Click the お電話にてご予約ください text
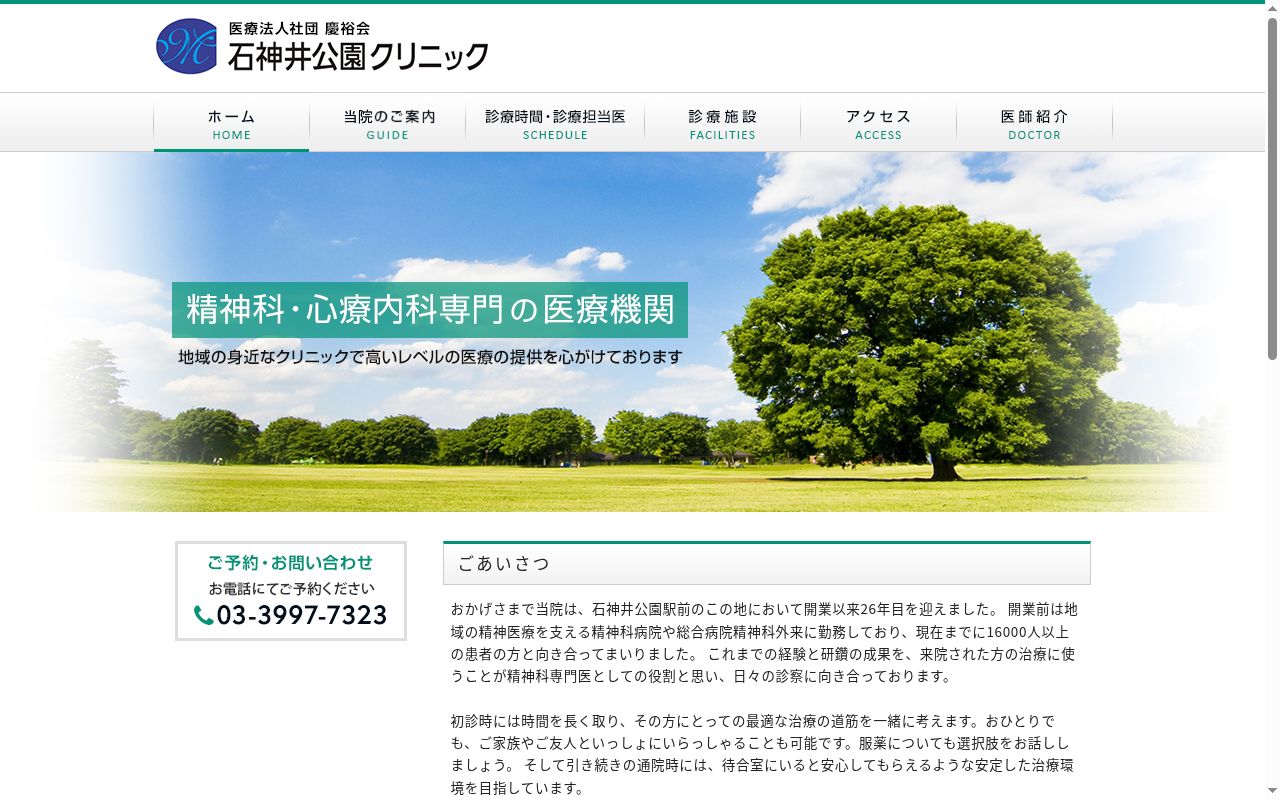The height and width of the screenshot is (800, 1280). pos(291,588)
